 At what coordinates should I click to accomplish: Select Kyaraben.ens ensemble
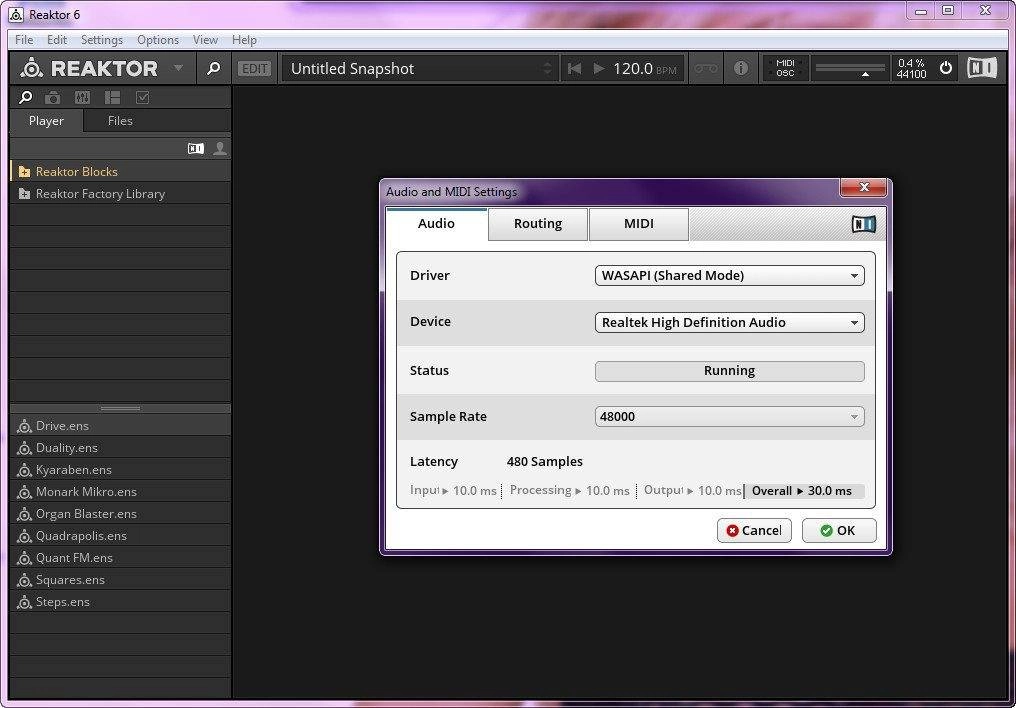point(121,470)
